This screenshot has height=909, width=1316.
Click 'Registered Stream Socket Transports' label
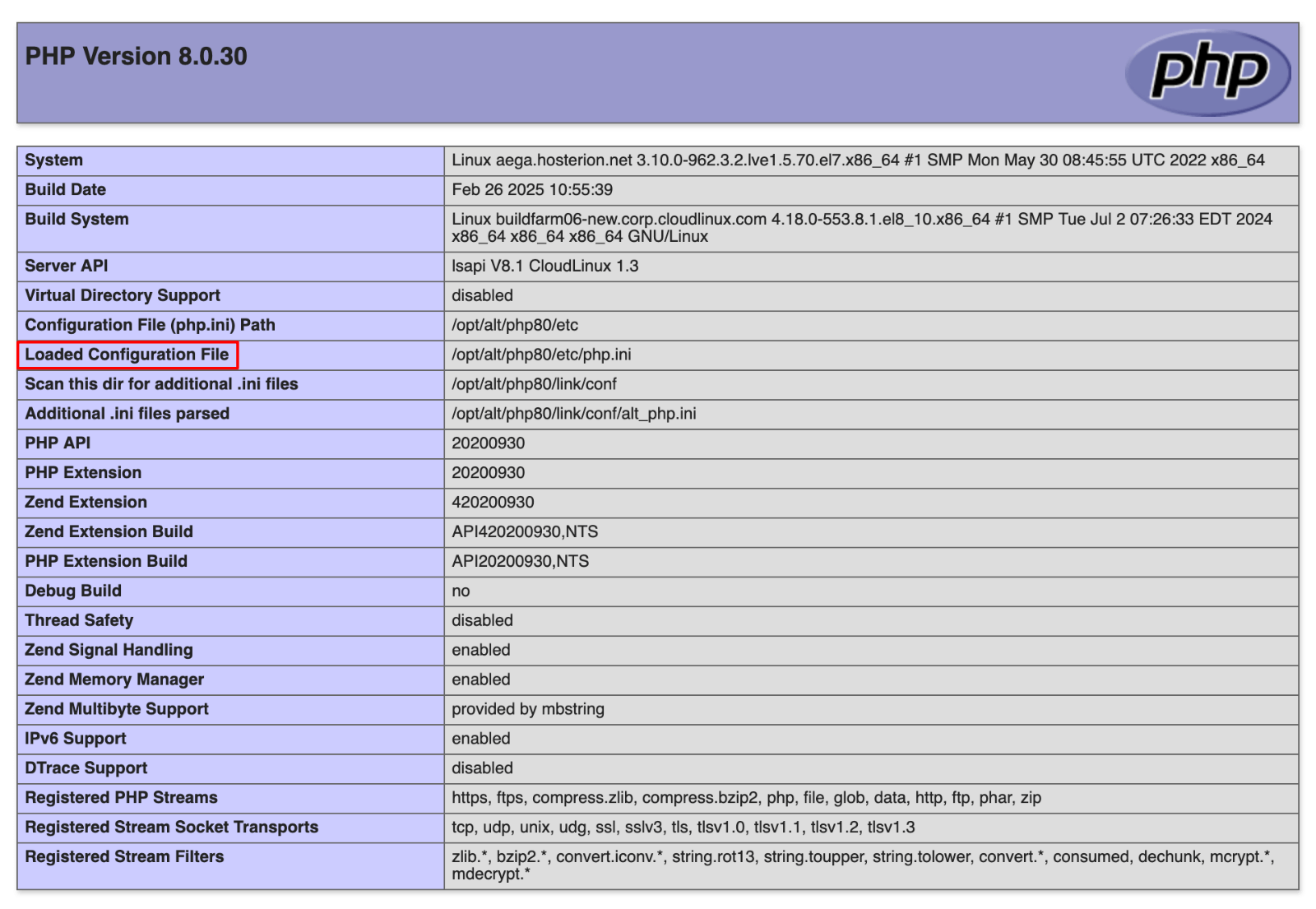click(172, 828)
